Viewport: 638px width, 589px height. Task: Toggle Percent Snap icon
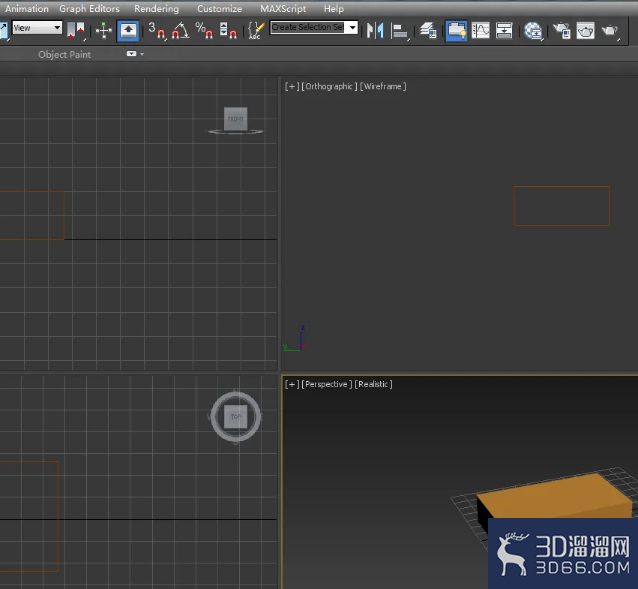tap(204, 31)
